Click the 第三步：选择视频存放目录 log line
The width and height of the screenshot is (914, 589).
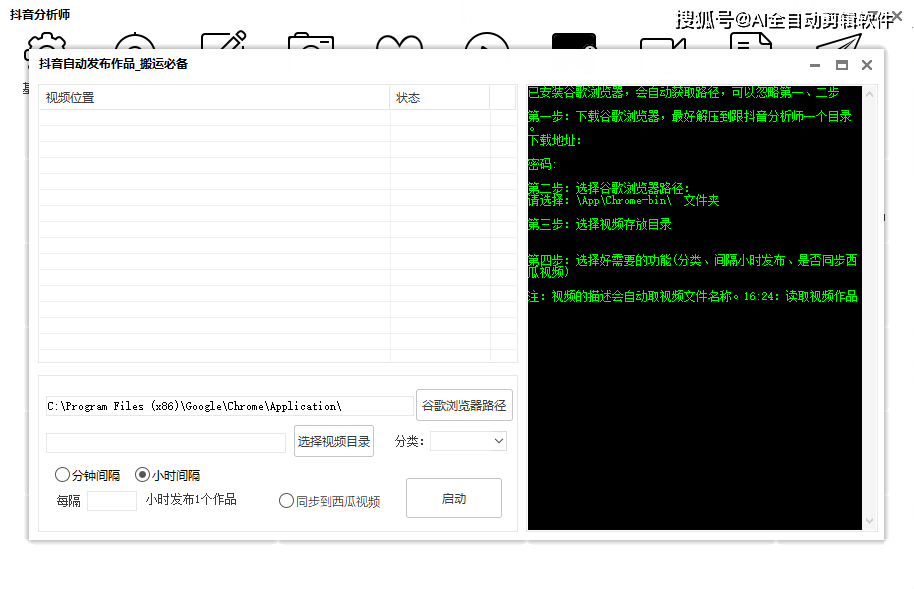(600, 225)
